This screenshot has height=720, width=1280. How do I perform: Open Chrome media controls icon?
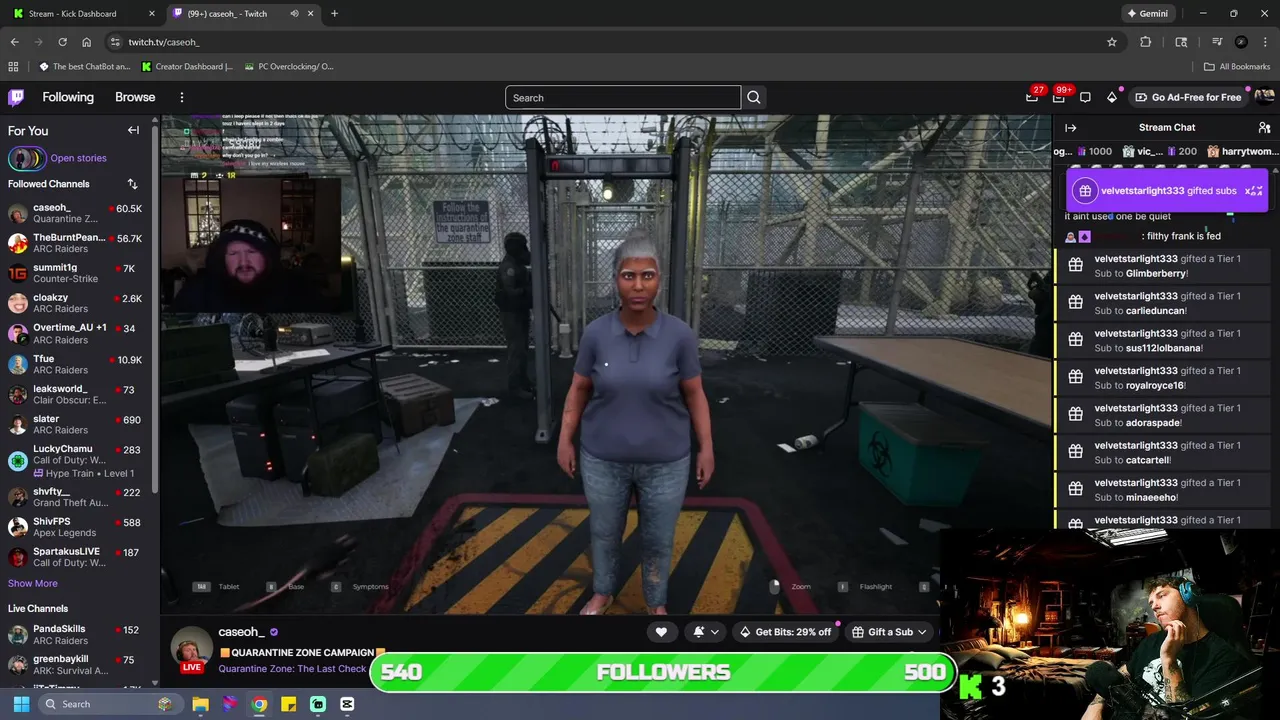click(1216, 42)
